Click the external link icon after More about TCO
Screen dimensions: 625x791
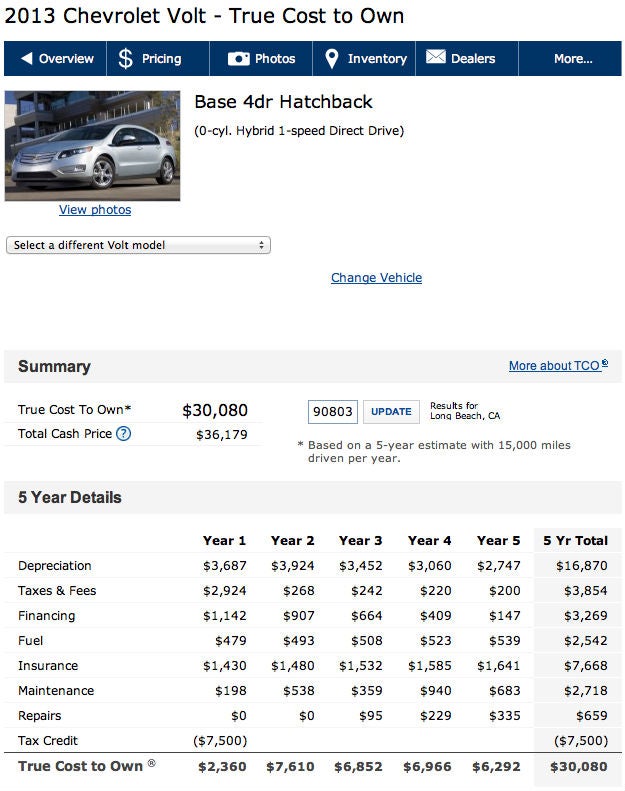tap(605, 363)
